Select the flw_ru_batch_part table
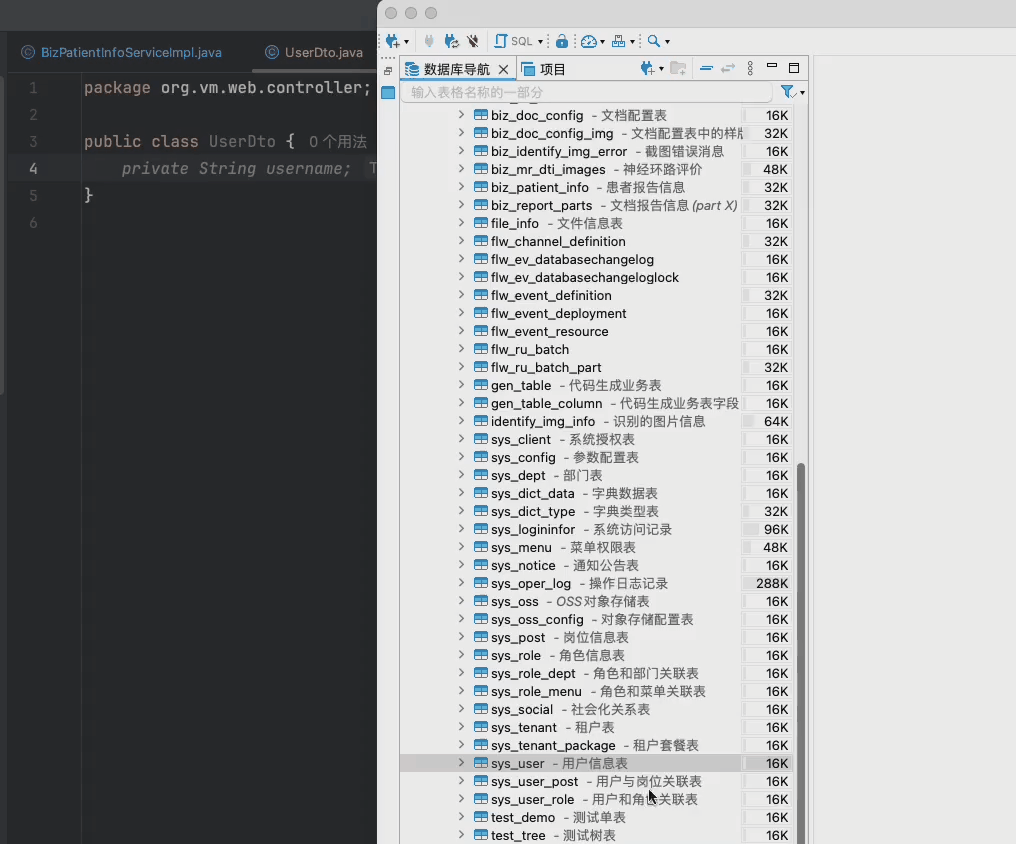 point(546,367)
